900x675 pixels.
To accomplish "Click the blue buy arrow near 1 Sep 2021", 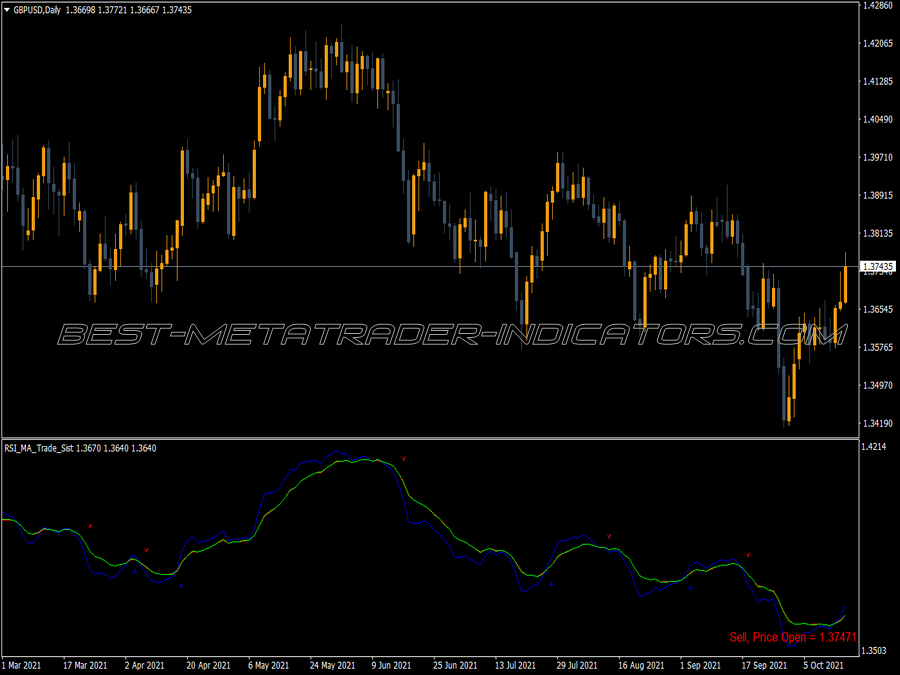I will coord(690,588).
